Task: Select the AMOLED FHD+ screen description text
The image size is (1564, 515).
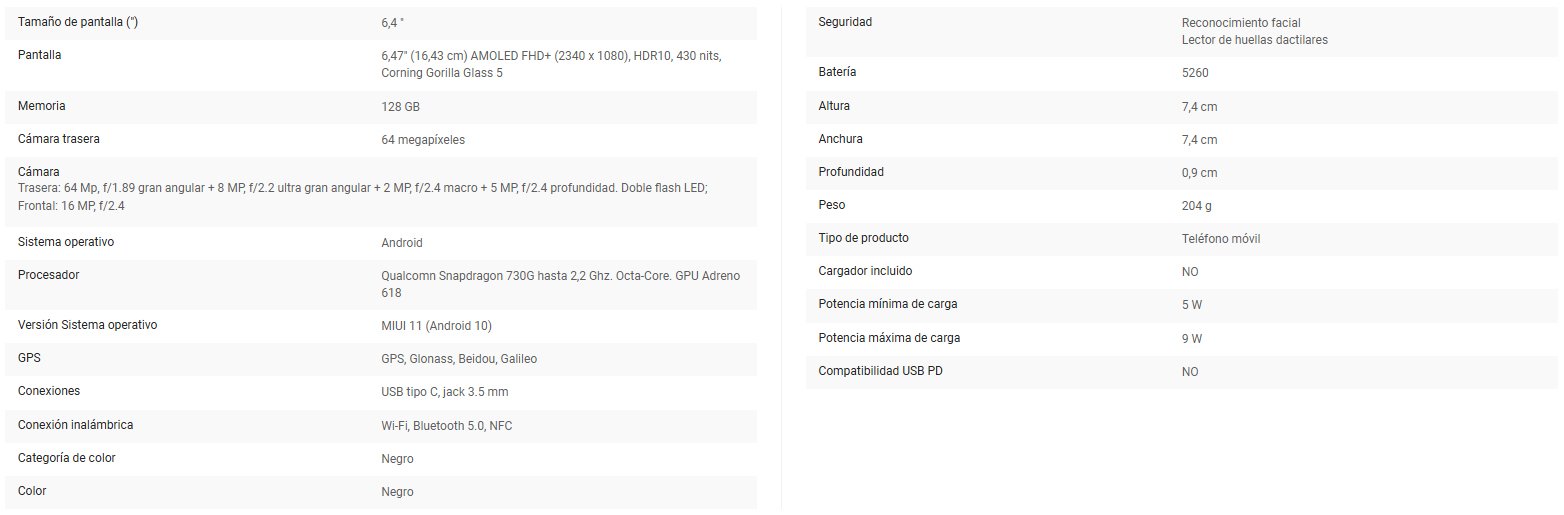Action: 551,64
